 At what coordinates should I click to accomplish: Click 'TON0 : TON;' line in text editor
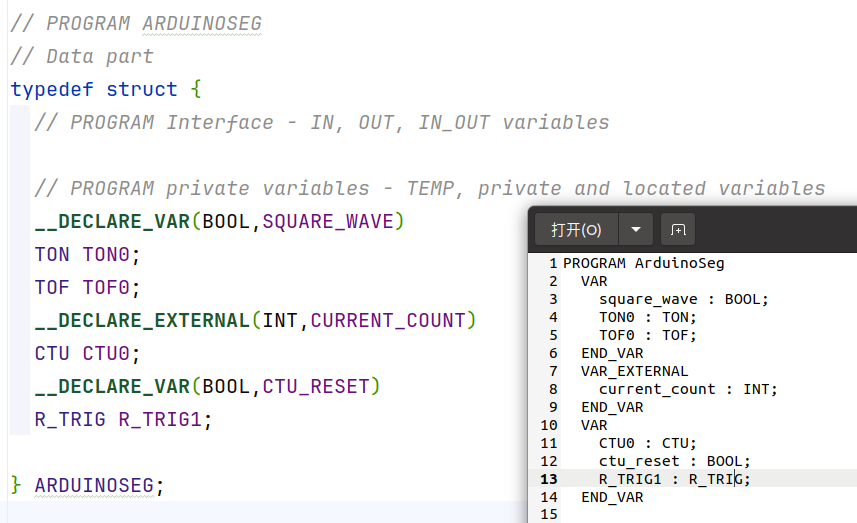(x=647, y=318)
